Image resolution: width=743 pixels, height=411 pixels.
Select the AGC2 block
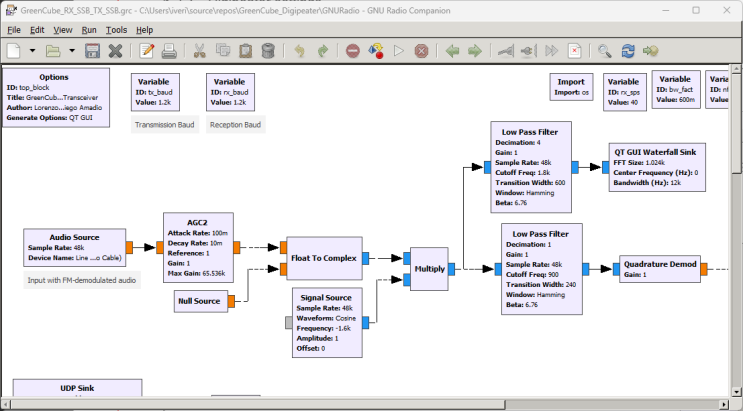[x=198, y=247]
